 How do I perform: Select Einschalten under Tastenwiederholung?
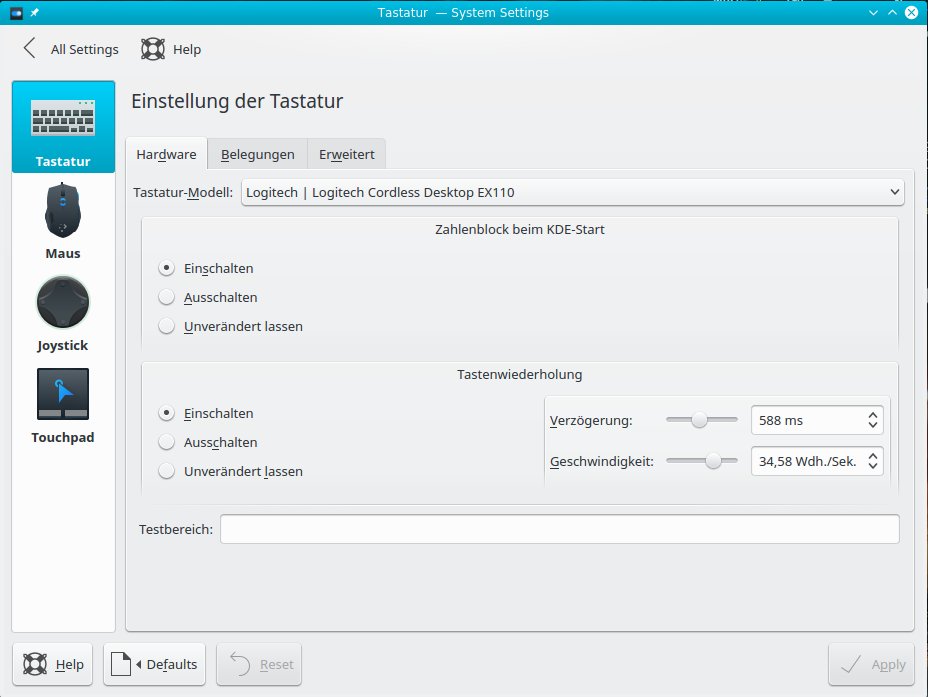pos(166,413)
